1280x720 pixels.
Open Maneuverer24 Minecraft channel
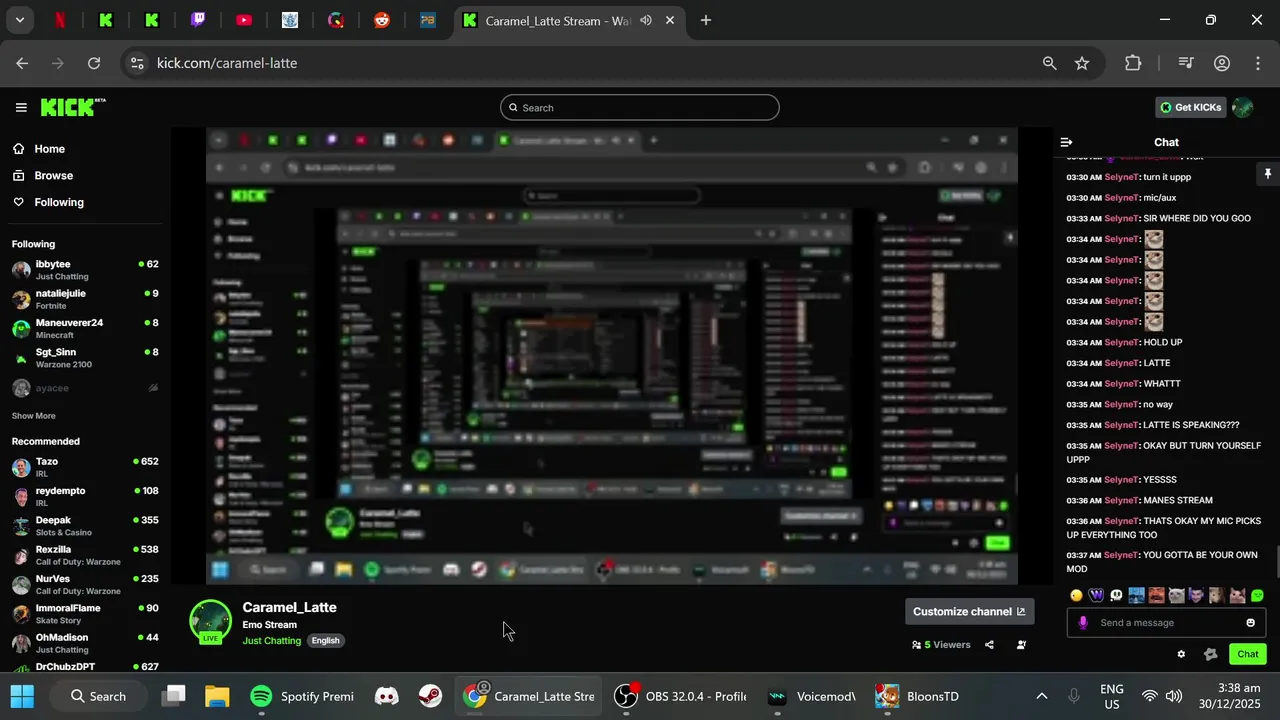coord(85,328)
